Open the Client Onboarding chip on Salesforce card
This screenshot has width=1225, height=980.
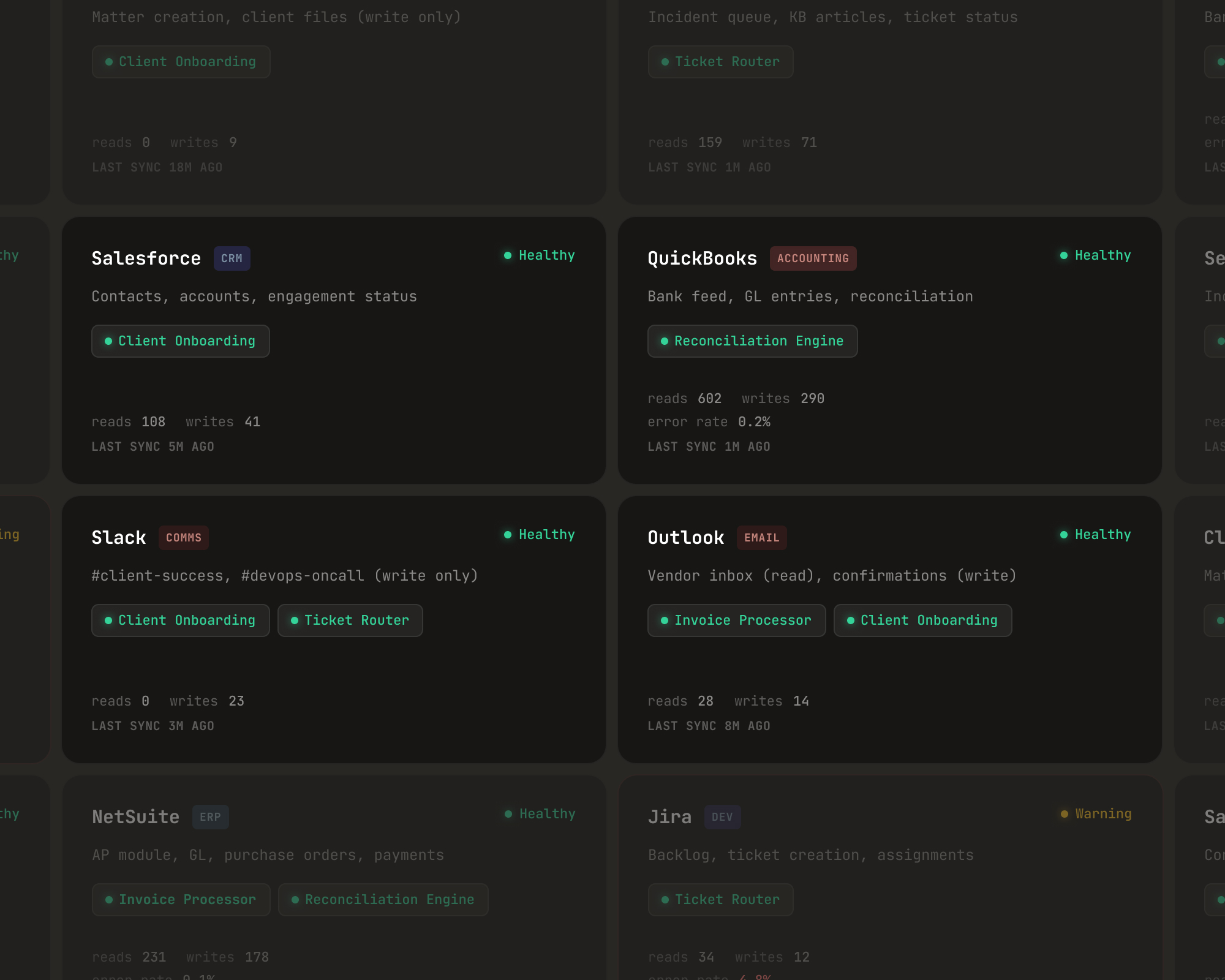pos(181,341)
